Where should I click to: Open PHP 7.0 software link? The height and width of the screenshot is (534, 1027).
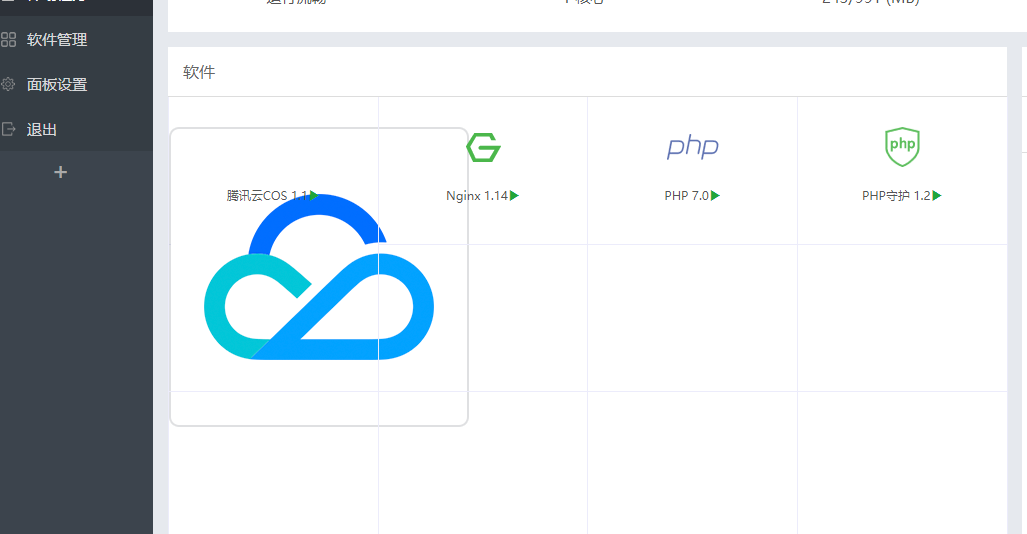686,196
